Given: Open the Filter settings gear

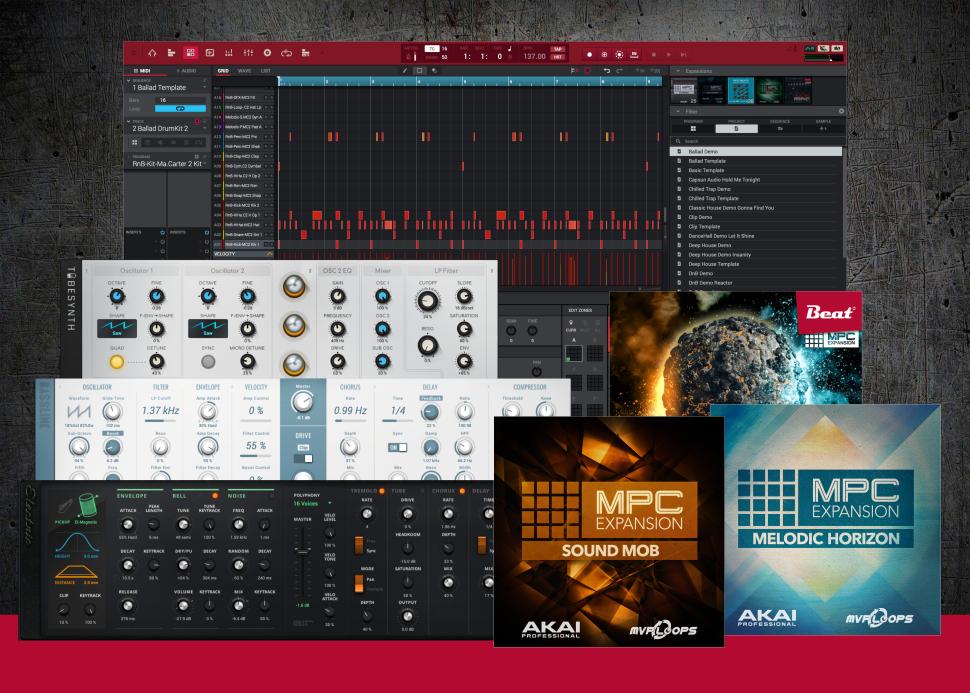Looking at the screenshot, I should tap(841, 111).
